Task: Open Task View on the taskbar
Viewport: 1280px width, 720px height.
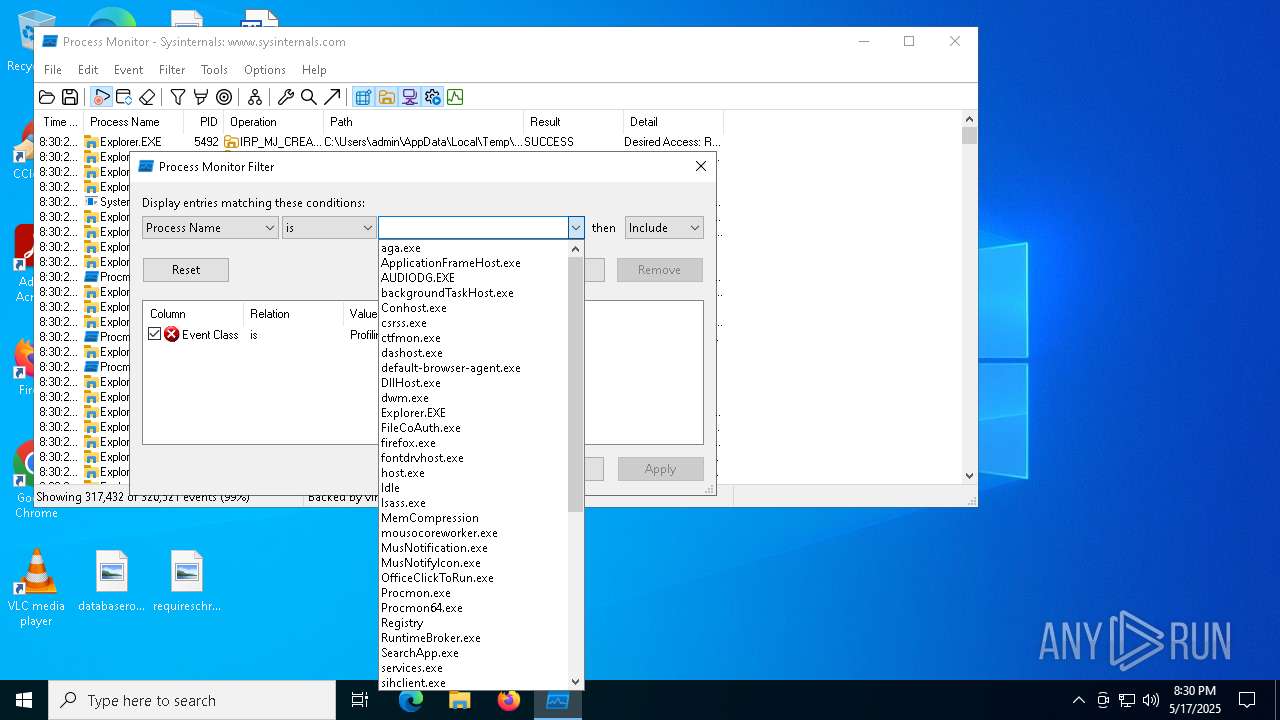Action: tap(360, 700)
